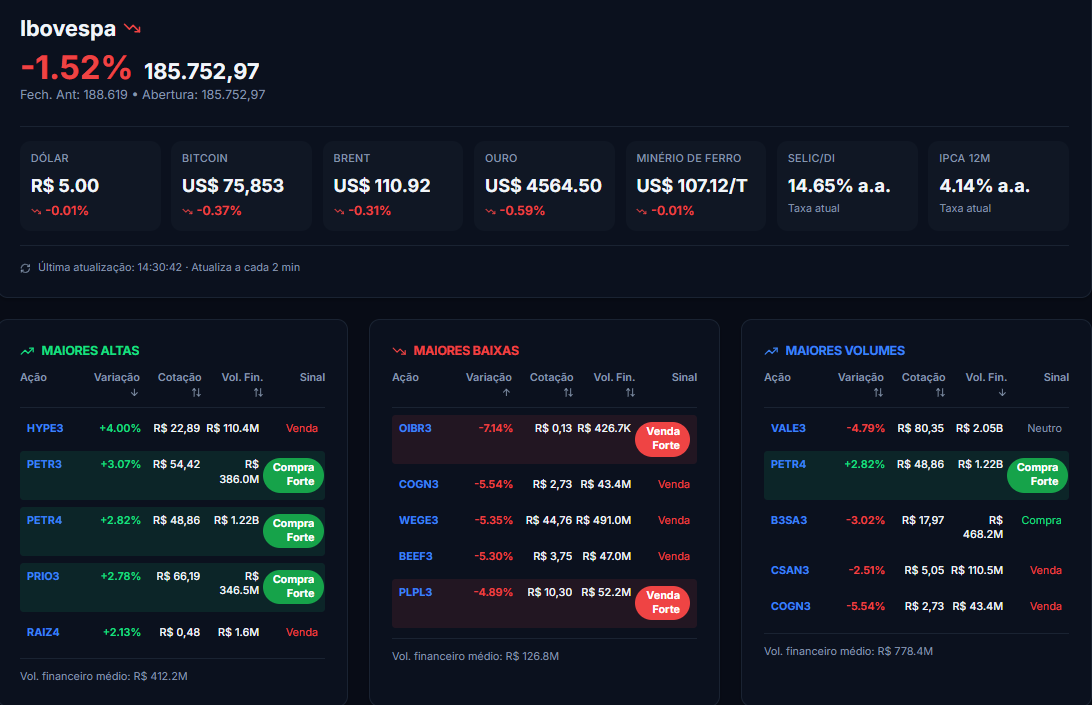Open the OURO US$ 4564.50 card
Screen dimensions: 1092x705
point(545,186)
